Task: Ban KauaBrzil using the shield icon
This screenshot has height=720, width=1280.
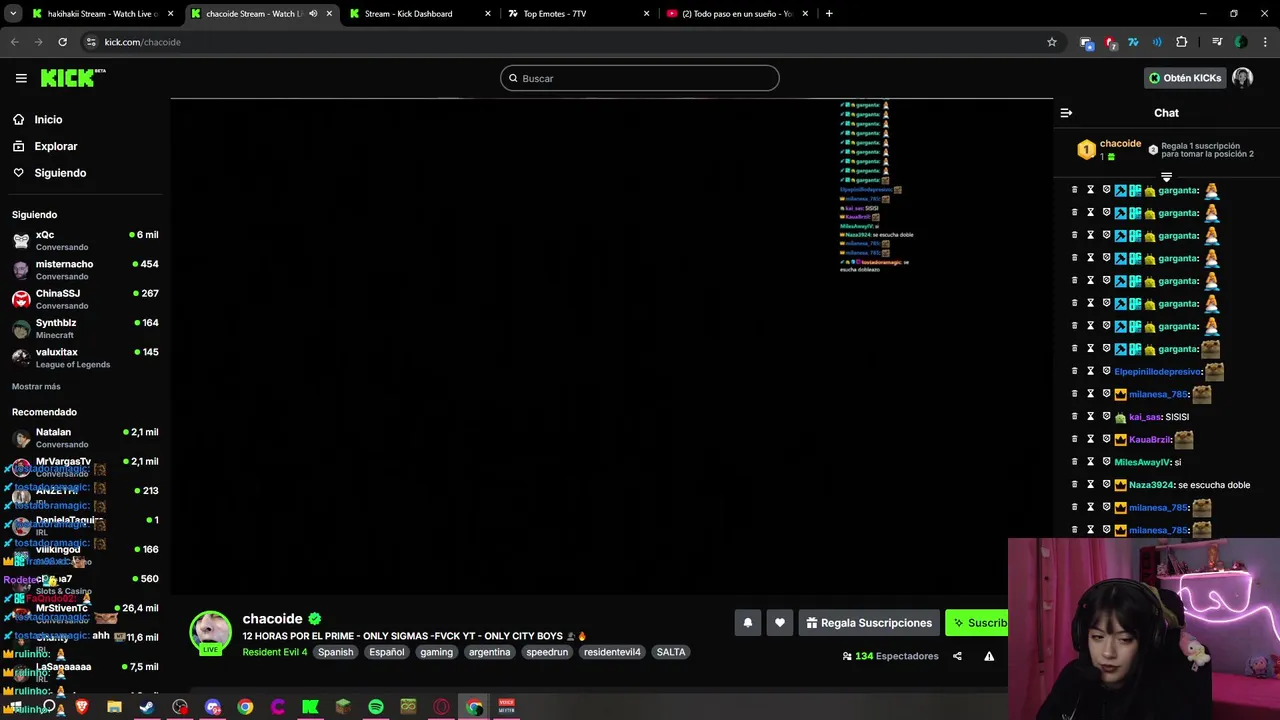Action: click(x=1106, y=439)
